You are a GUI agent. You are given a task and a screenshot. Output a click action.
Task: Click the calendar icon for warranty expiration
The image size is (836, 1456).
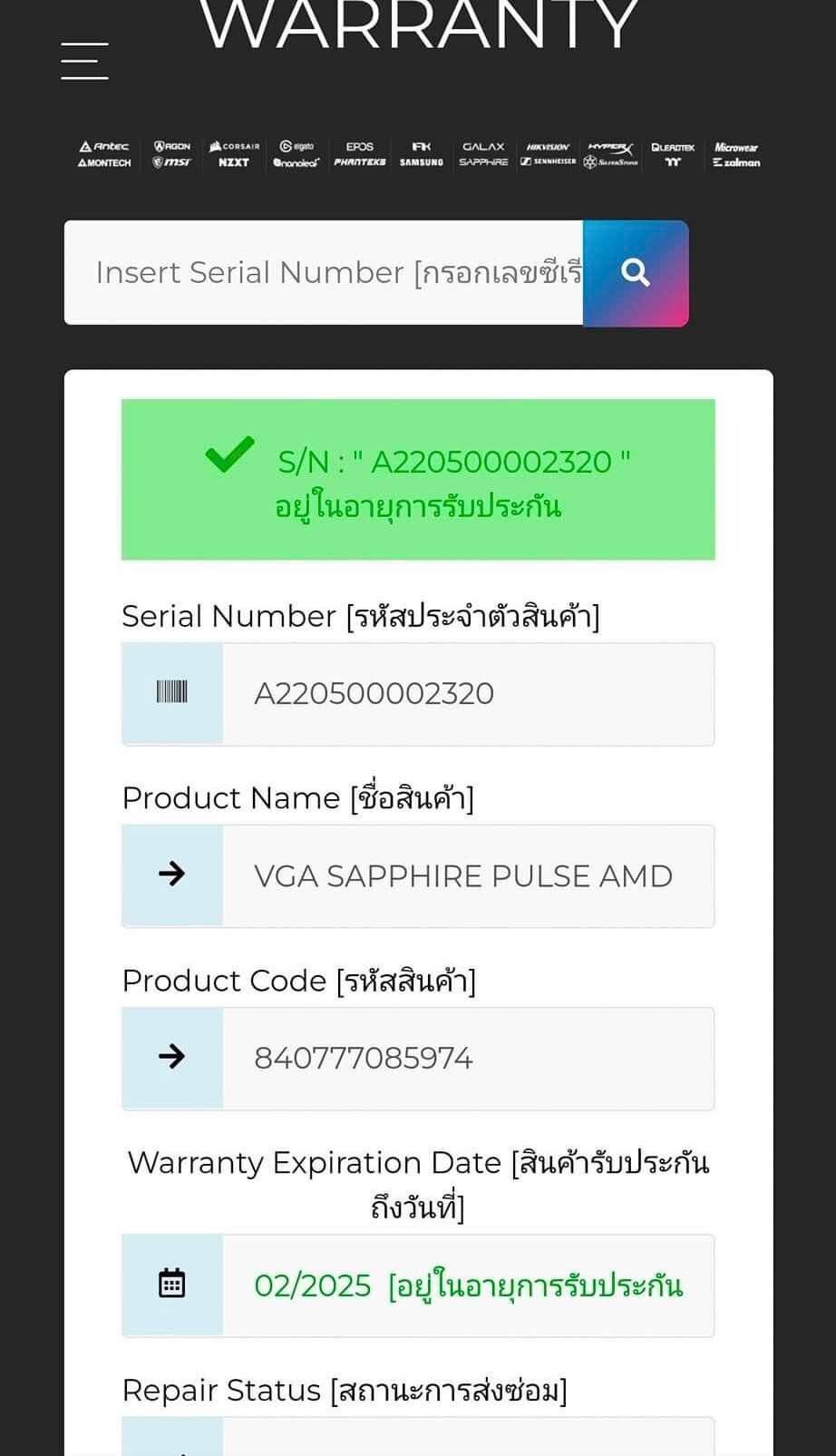(171, 1284)
